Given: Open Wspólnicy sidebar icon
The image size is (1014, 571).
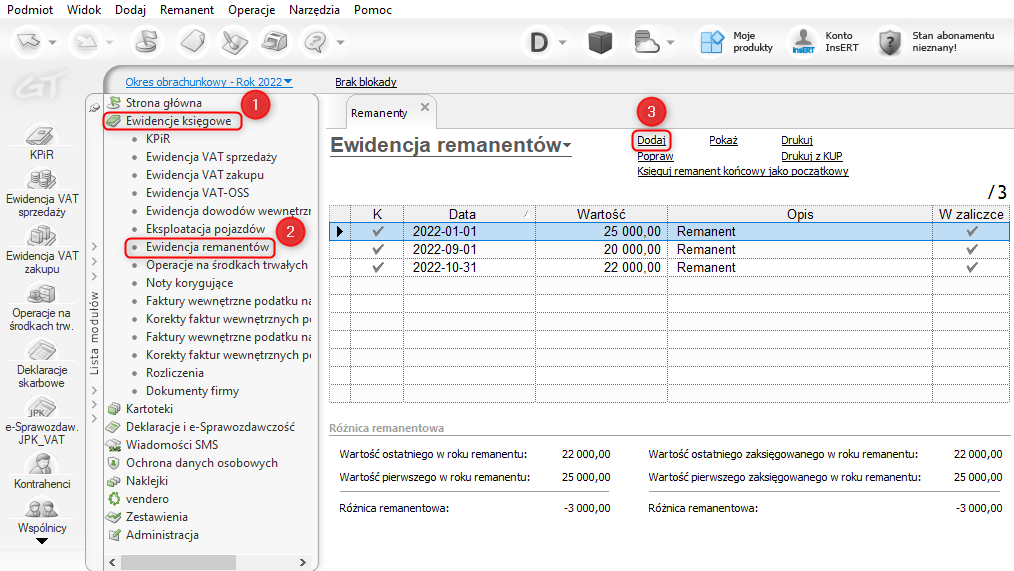Looking at the screenshot, I should (41, 510).
